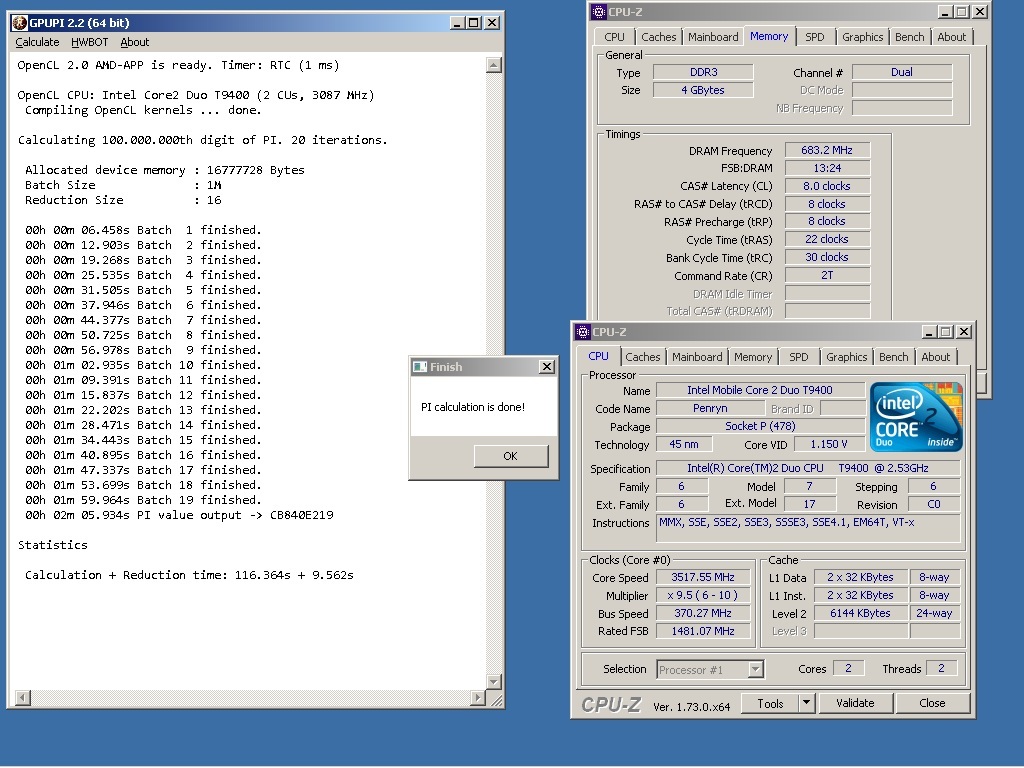Click the memory Size value 4 GBytes
Screen dimensions: 1024x768
(x=703, y=90)
